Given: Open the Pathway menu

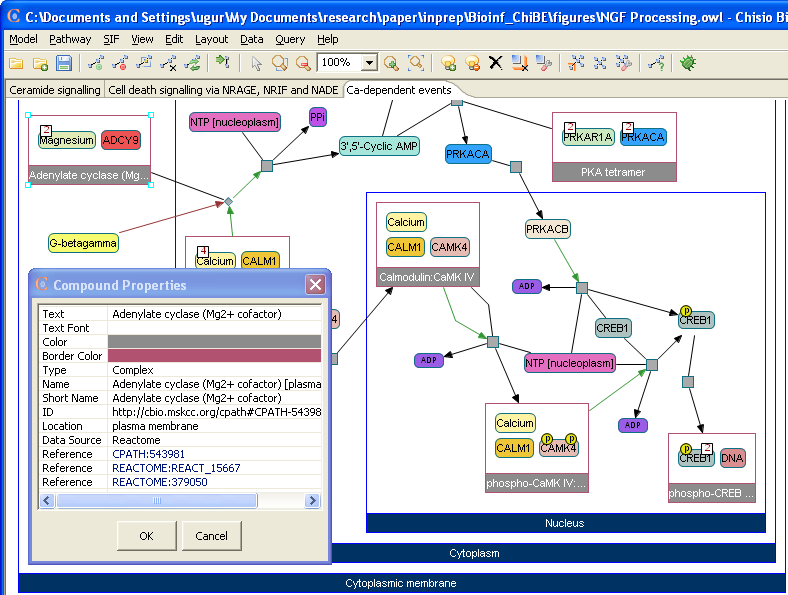Looking at the screenshot, I should pyautogui.click(x=70, y=39).
